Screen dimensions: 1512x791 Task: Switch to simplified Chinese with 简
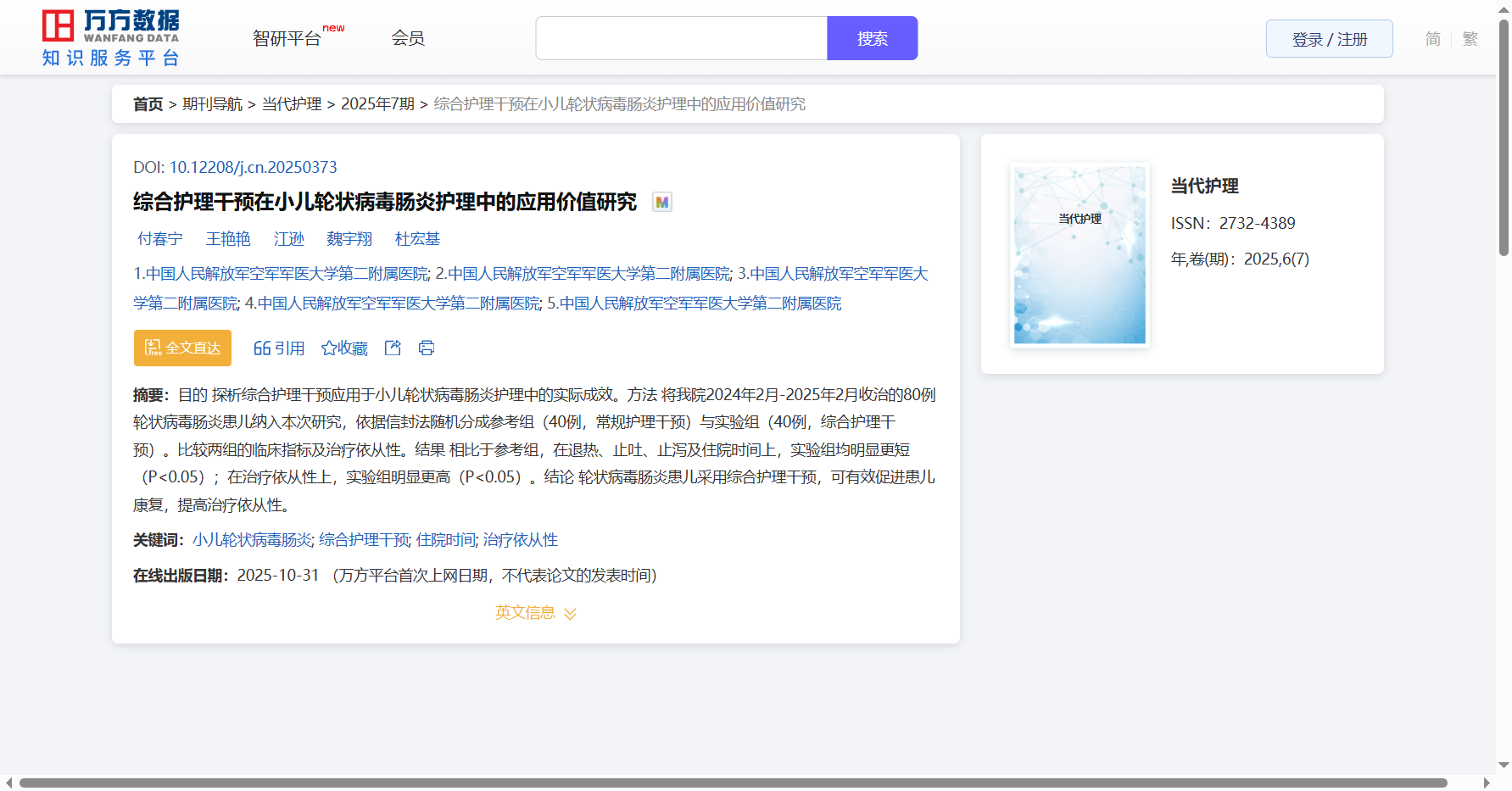click(1432, 39)
